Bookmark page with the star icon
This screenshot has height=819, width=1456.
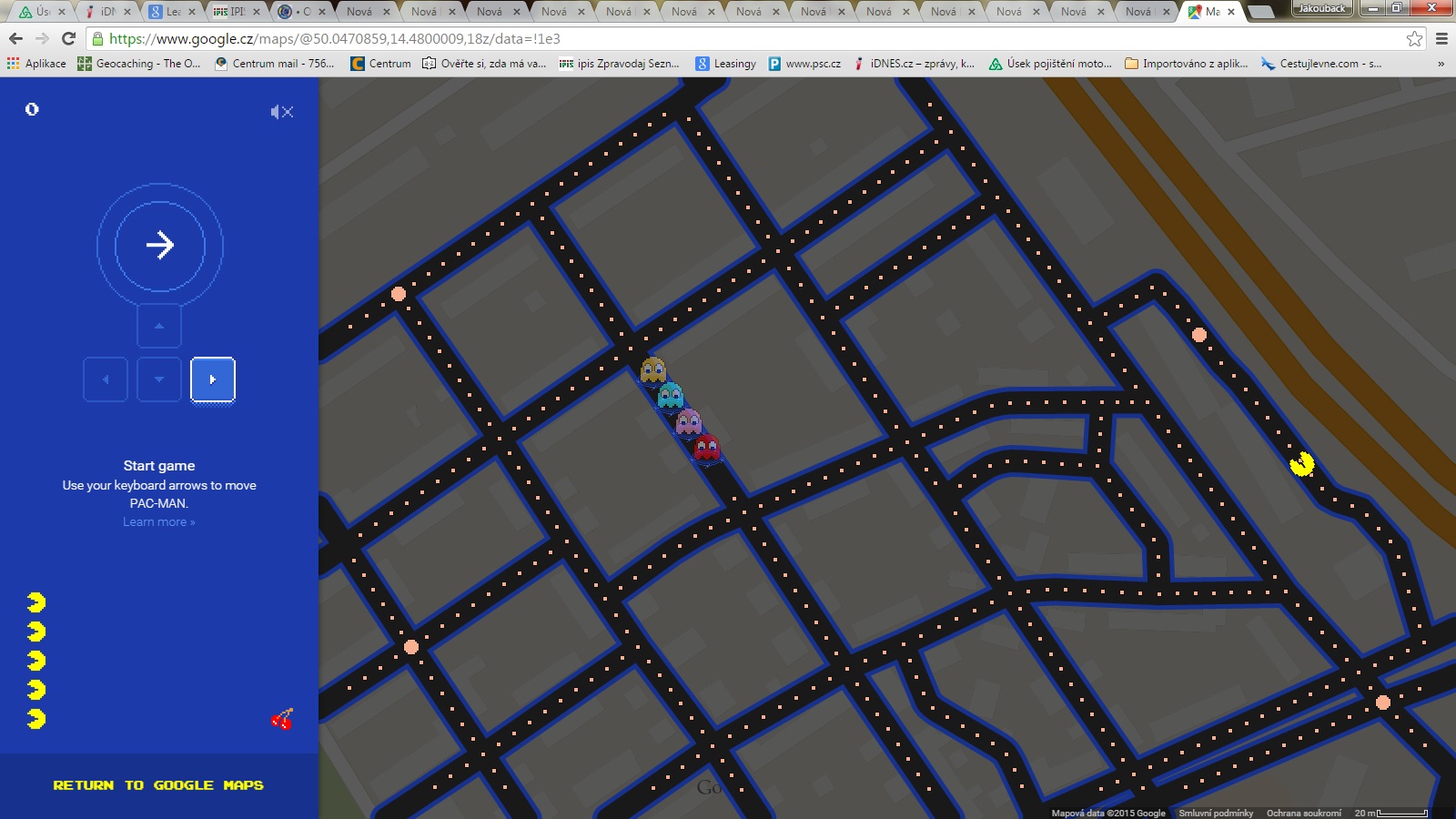click(x=1414, y=38)
